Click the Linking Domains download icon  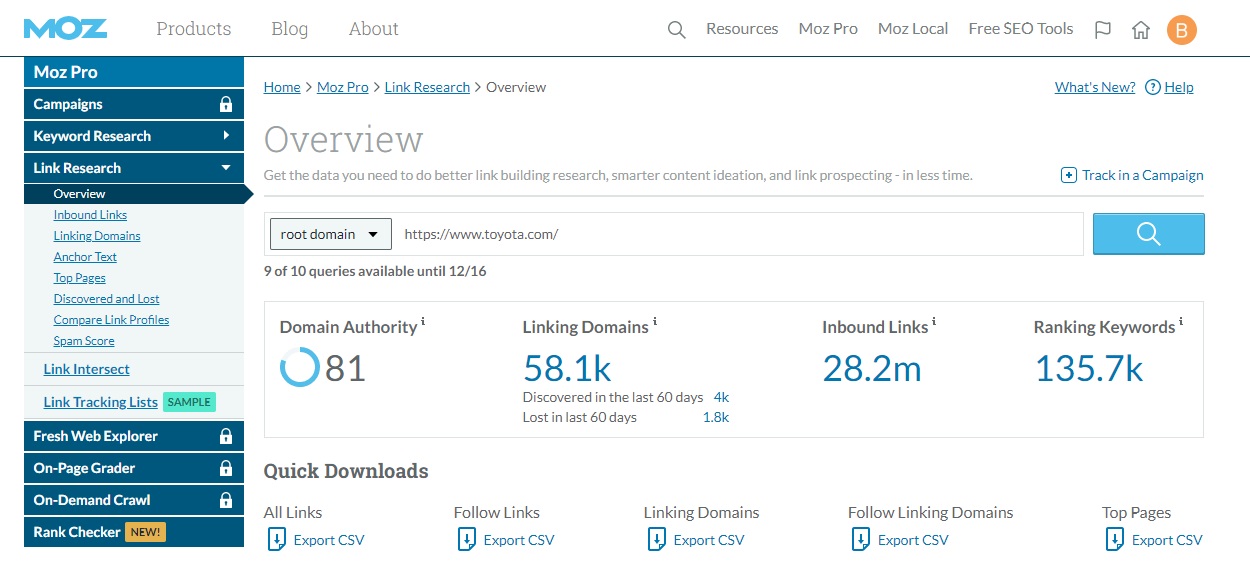pos(656,540)
